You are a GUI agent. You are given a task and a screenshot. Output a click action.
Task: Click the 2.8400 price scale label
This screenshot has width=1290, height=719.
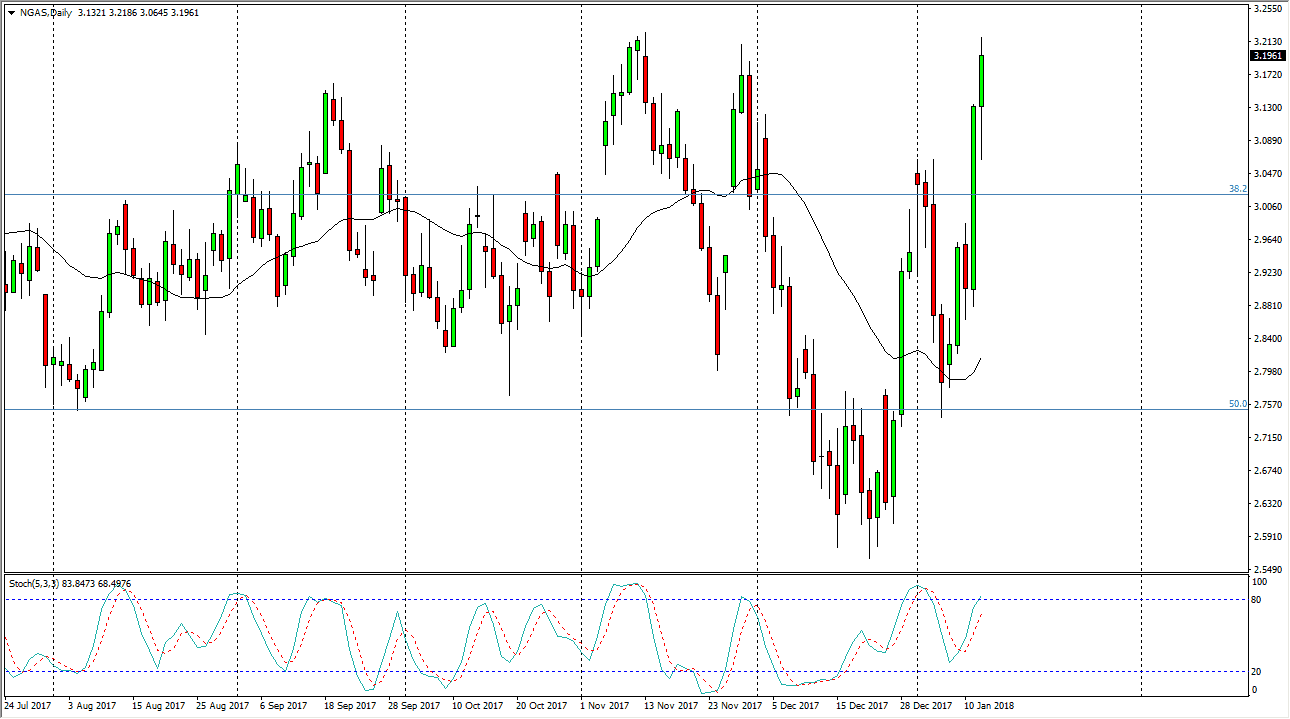click(x=1268, y=339)
